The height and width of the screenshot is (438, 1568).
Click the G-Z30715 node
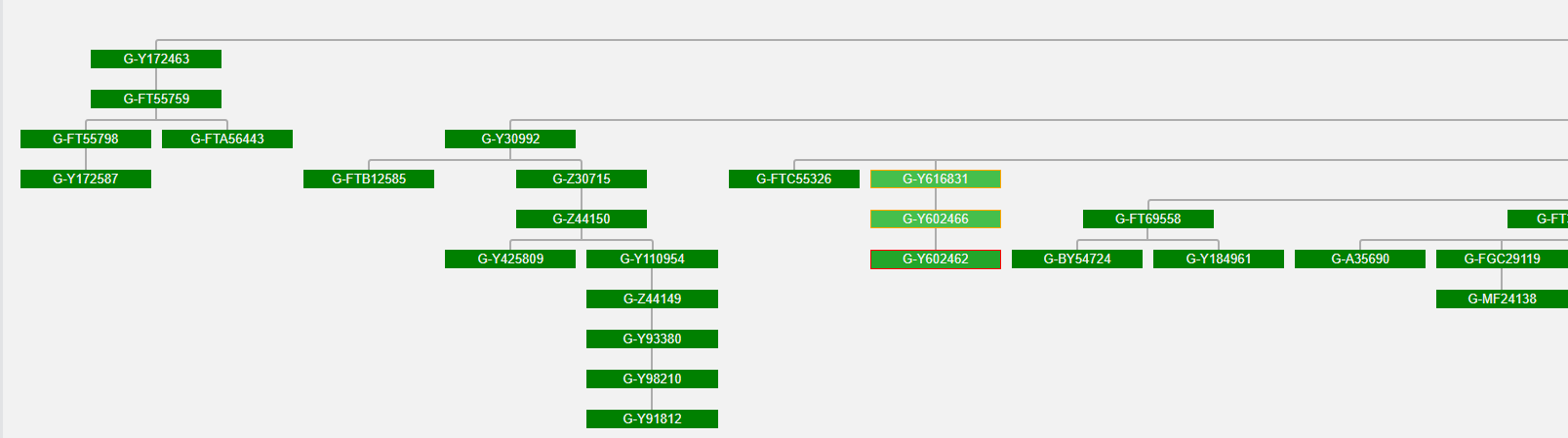coord(582,179)
